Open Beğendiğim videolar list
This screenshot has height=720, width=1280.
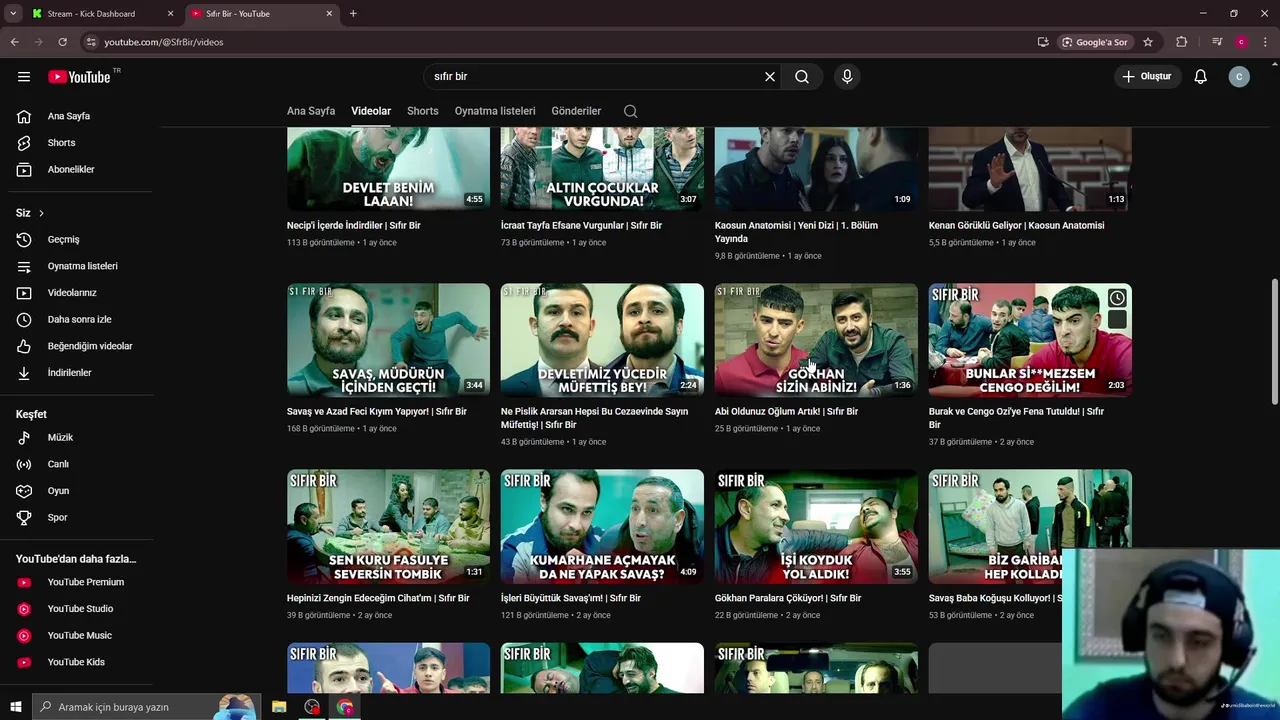(x=80, y=346)
